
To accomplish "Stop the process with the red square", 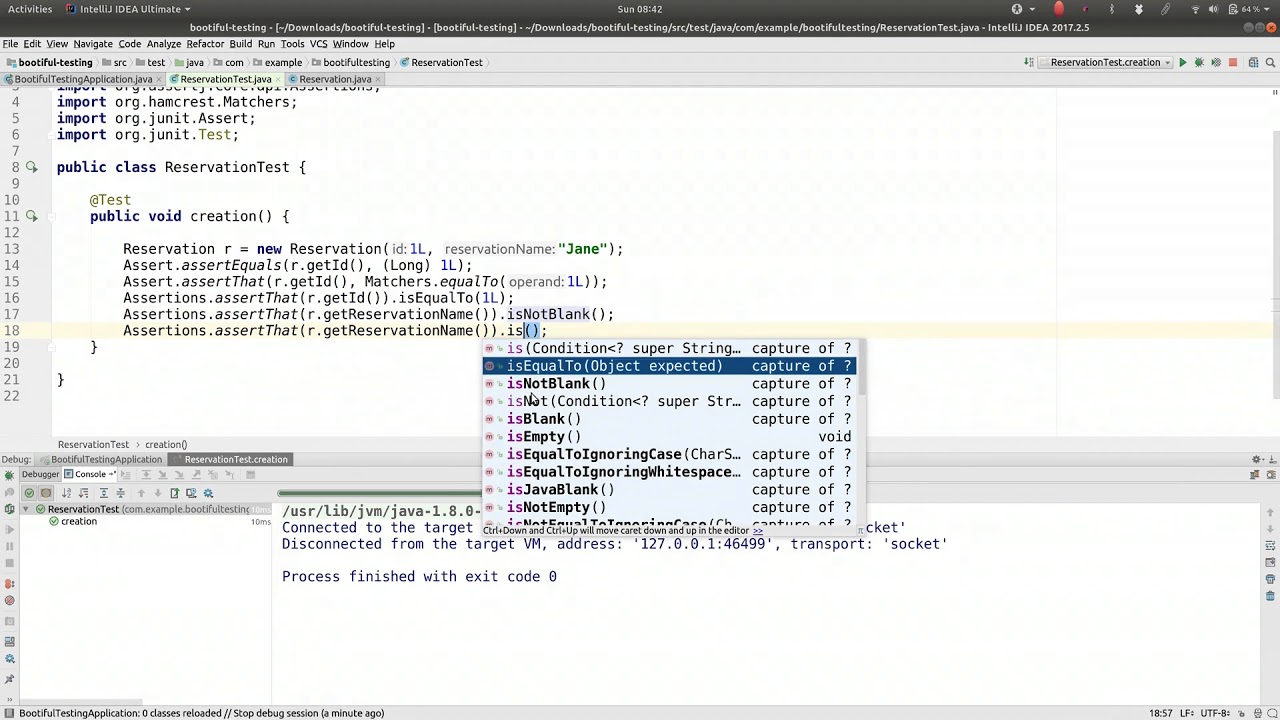I will (1233, 62).
